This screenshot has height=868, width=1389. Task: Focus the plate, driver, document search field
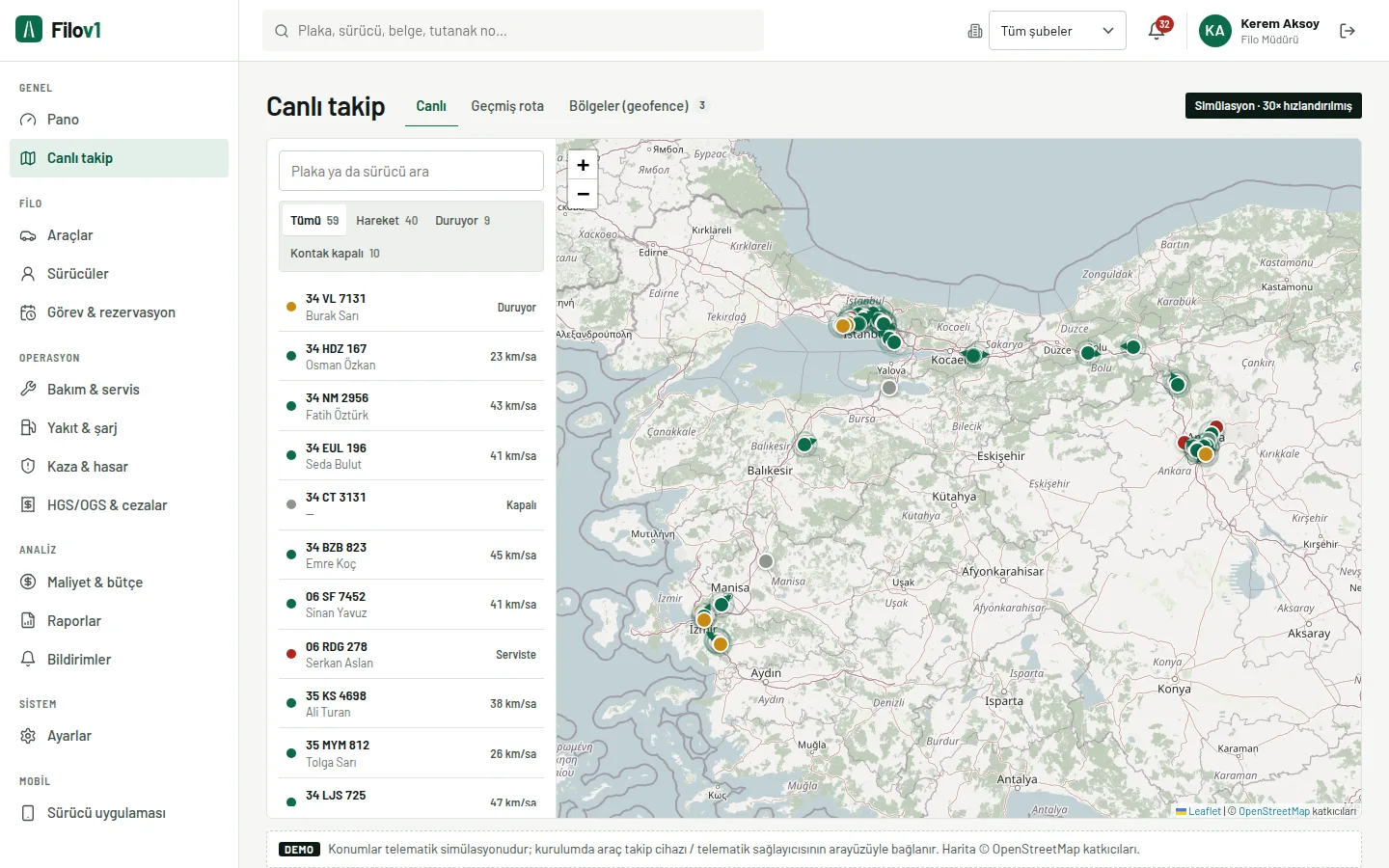coord(513,31)
